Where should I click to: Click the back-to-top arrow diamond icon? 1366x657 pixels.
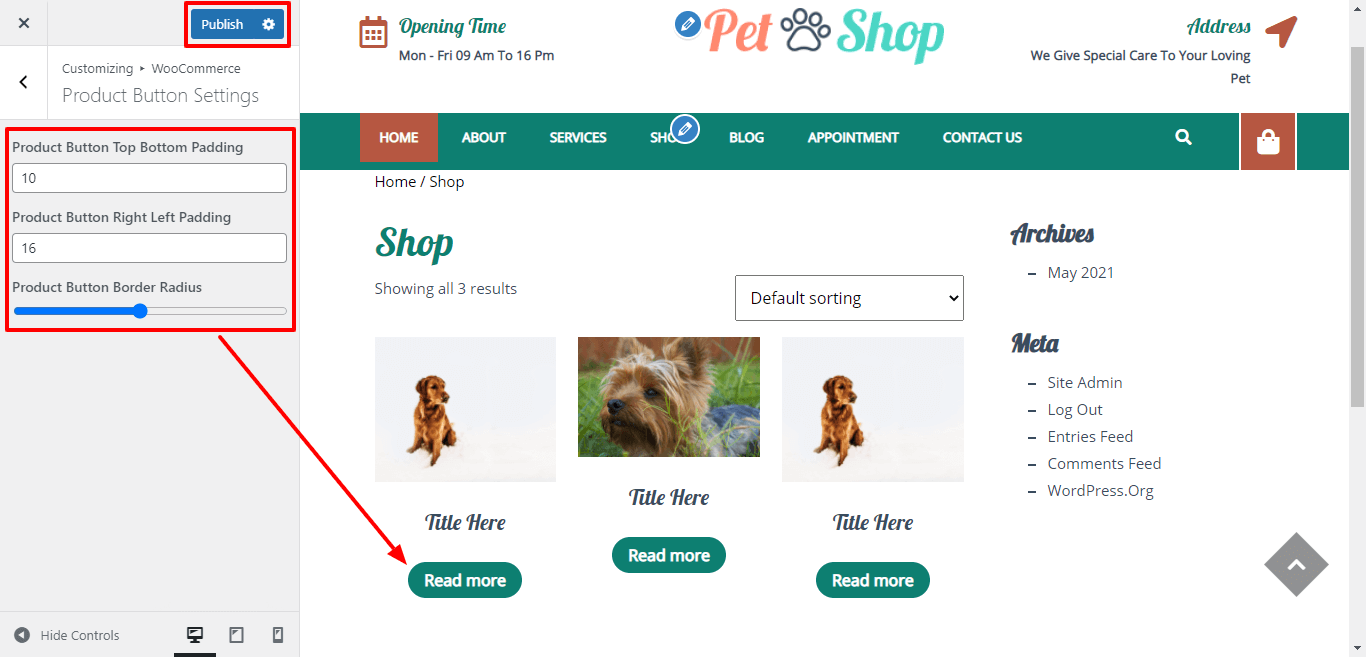point(1296,565)
